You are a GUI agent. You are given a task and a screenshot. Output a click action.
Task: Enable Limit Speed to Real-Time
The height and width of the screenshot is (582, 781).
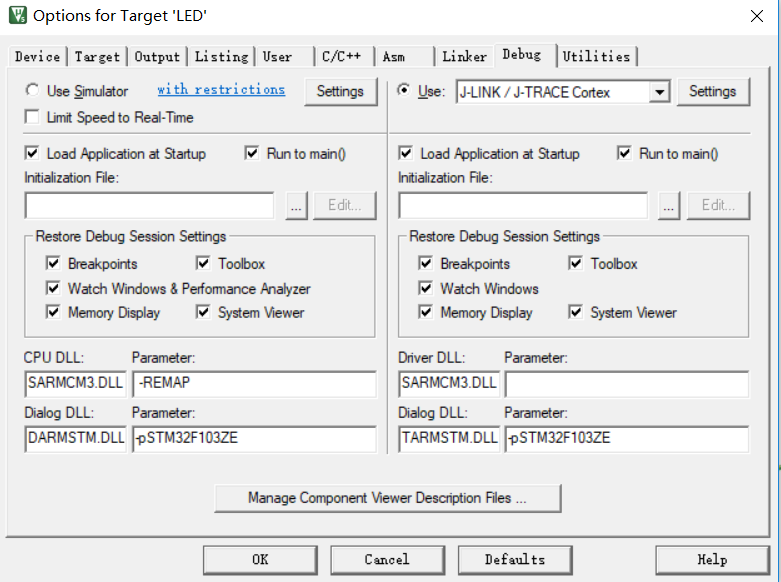click(x=32, y=117)
